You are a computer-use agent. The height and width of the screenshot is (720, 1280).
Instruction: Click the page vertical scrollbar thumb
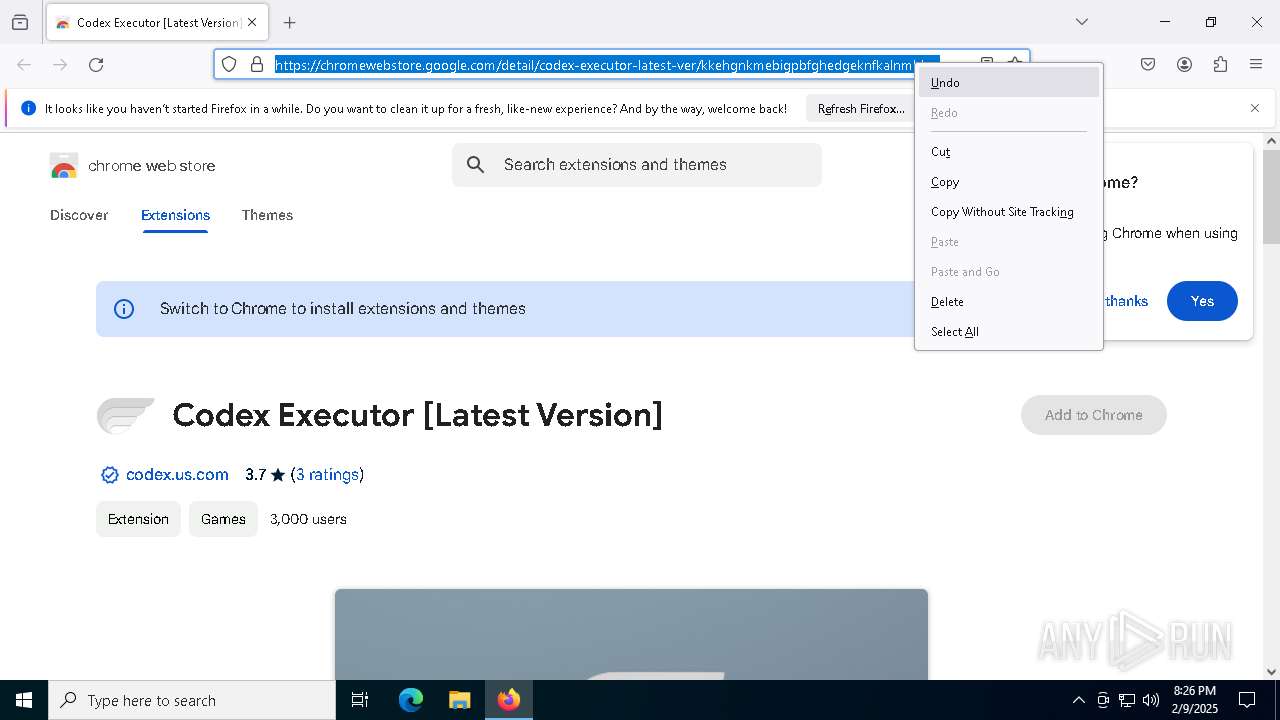(1271, 197)
